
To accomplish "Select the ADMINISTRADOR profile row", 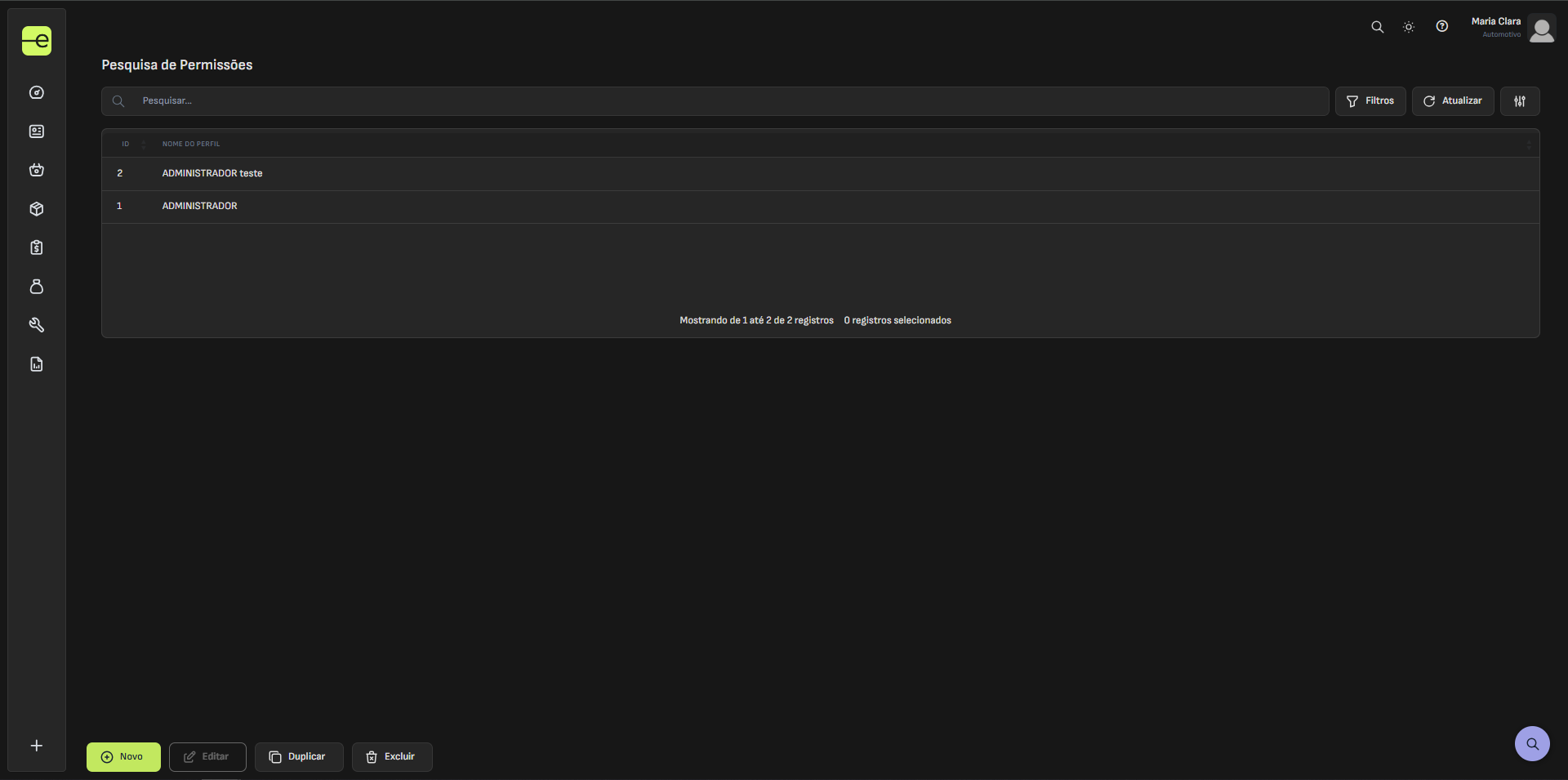I will (x=821, y=207).
